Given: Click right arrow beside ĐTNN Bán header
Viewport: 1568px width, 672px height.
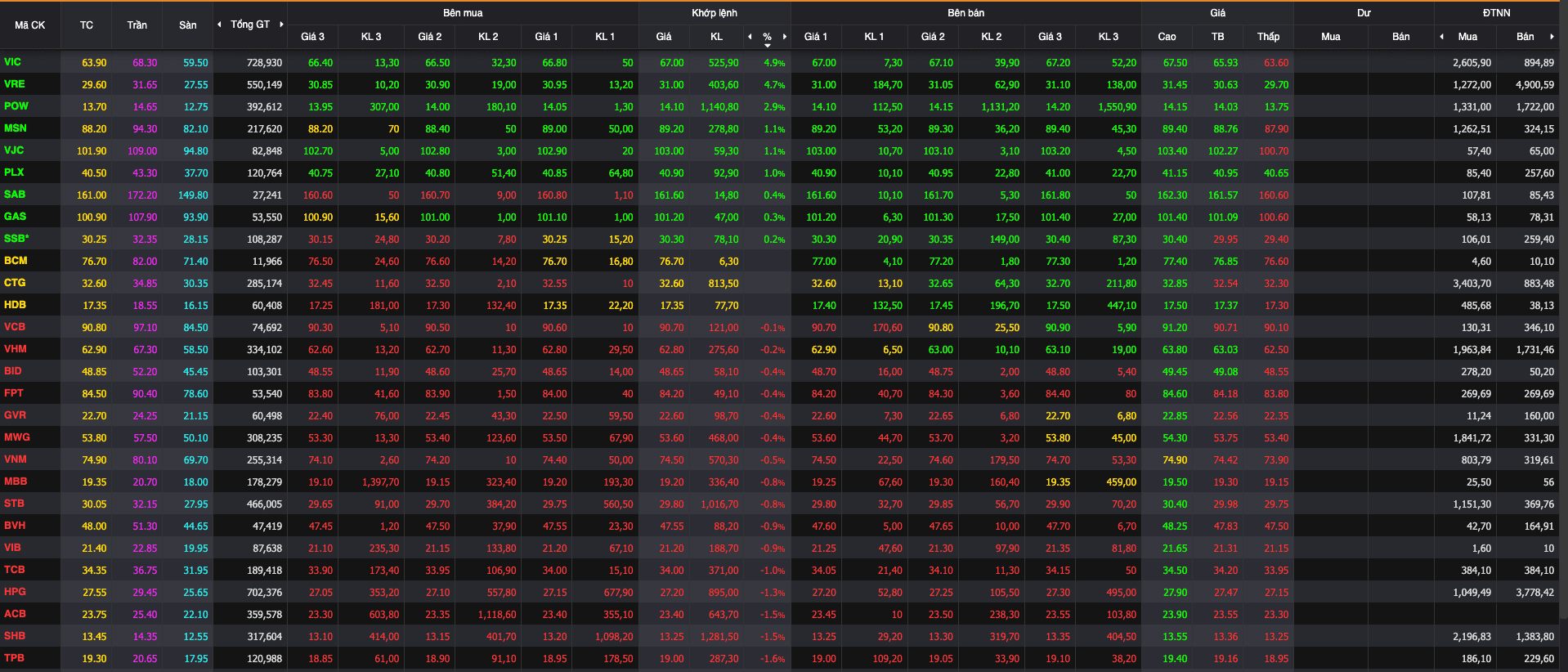Looking at the screenshot, I should coord(1552,37).
